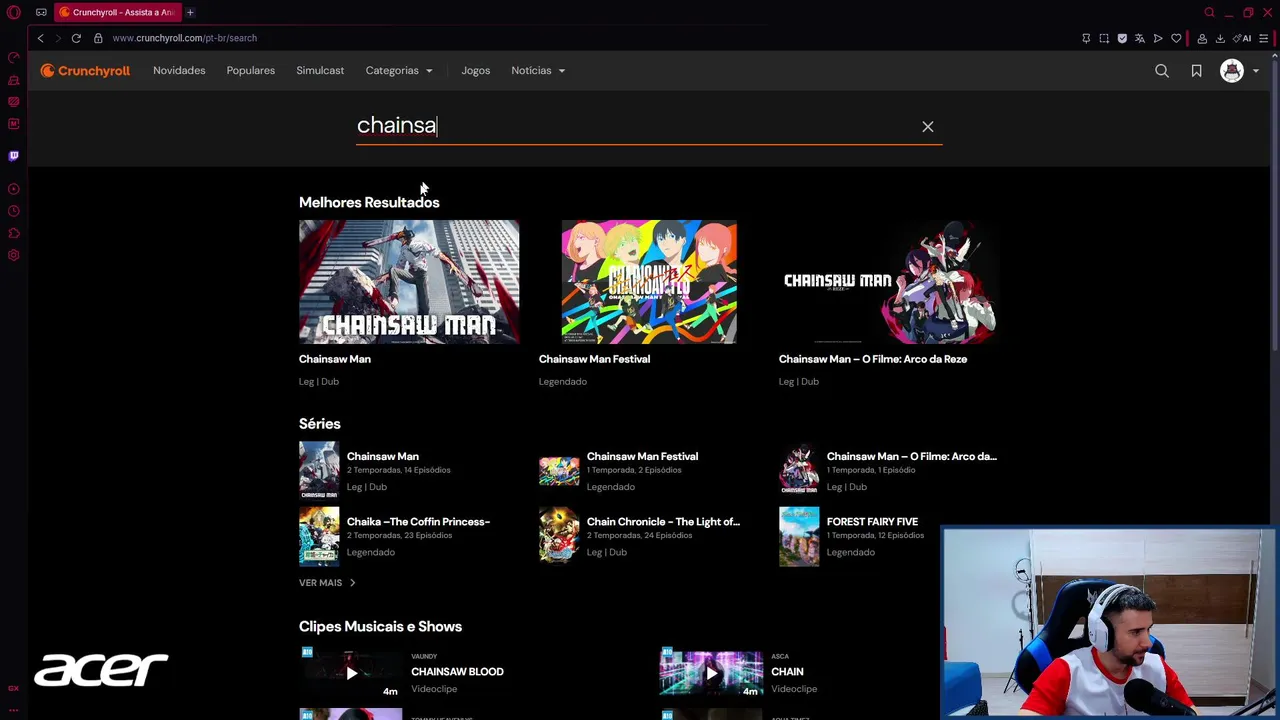Screen dimensions: 1280x720
Task: Reload the Crunchyroll page
Action: [x=76, y=38]
